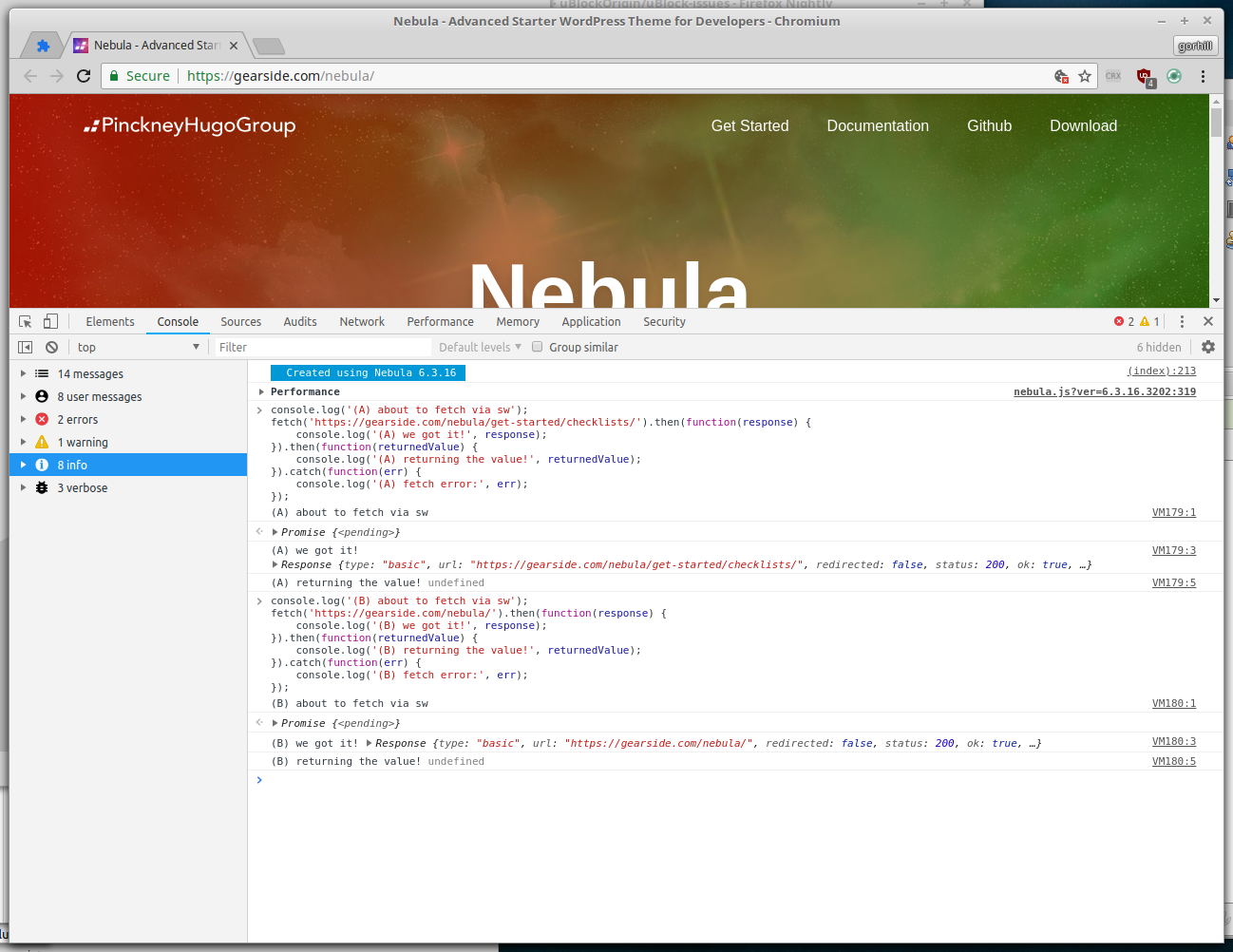Viewport: 1233px width, 952px height.
Task: Open console settings with the gear icon
Action: click(1207, 347)
